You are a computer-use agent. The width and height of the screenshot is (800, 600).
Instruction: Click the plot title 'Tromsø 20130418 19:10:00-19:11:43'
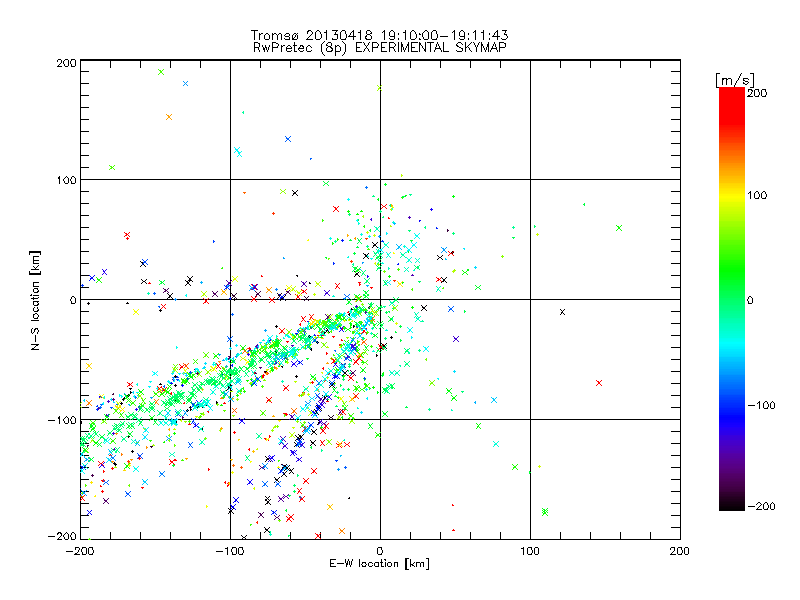pyautogui.click(x=379, y=35)
